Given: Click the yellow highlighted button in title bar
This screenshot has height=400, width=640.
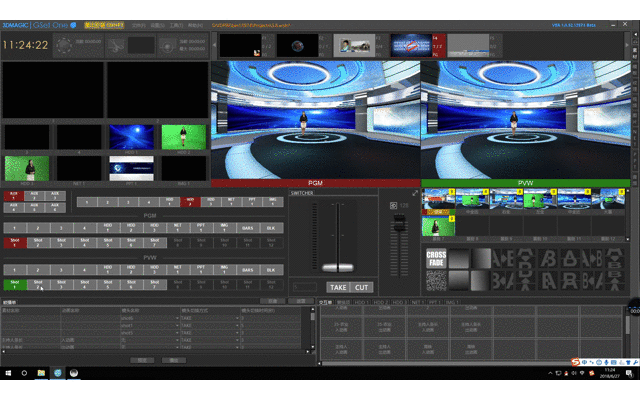Looking at the screenshot, I should coord(104,25).
